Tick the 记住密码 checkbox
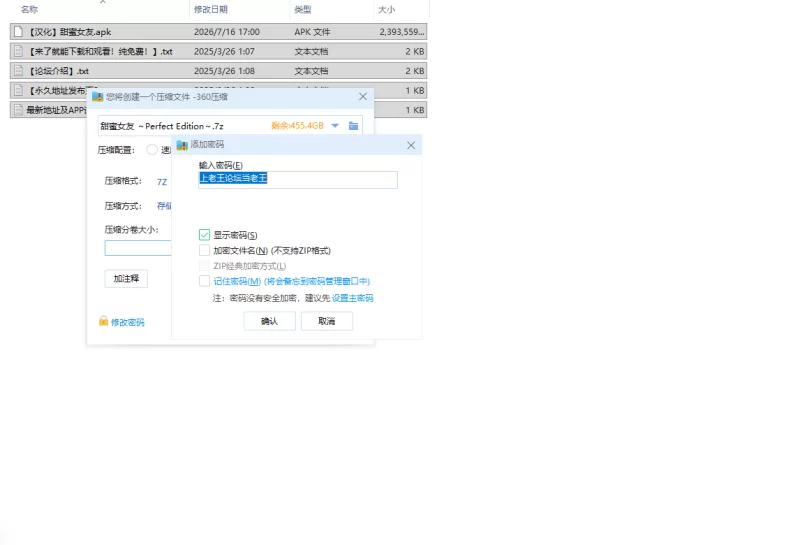This screenshot has width=800, height=545. click(x=205, y=281)
